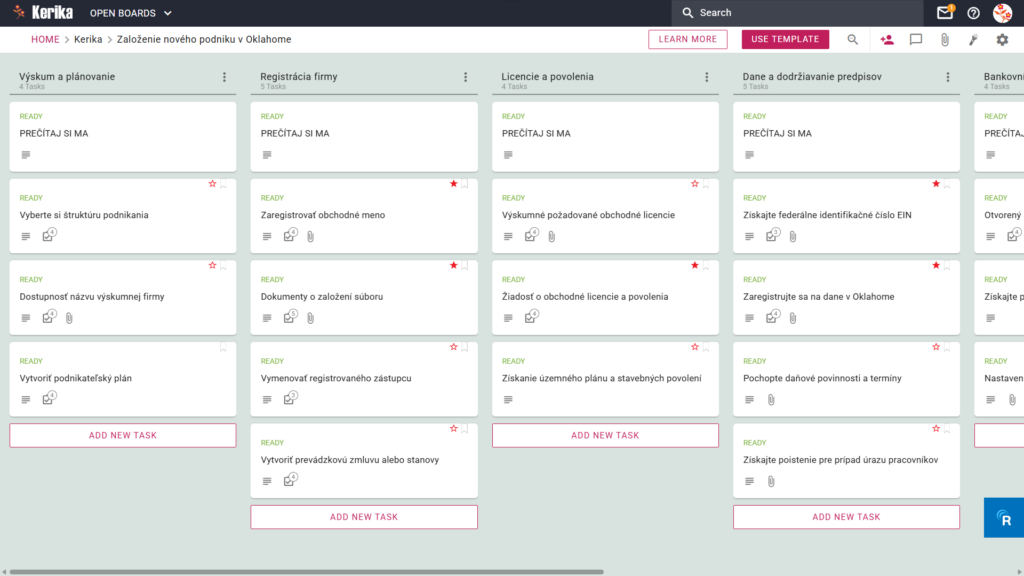Click the USE TEMPLATE button

pos(785,39)
